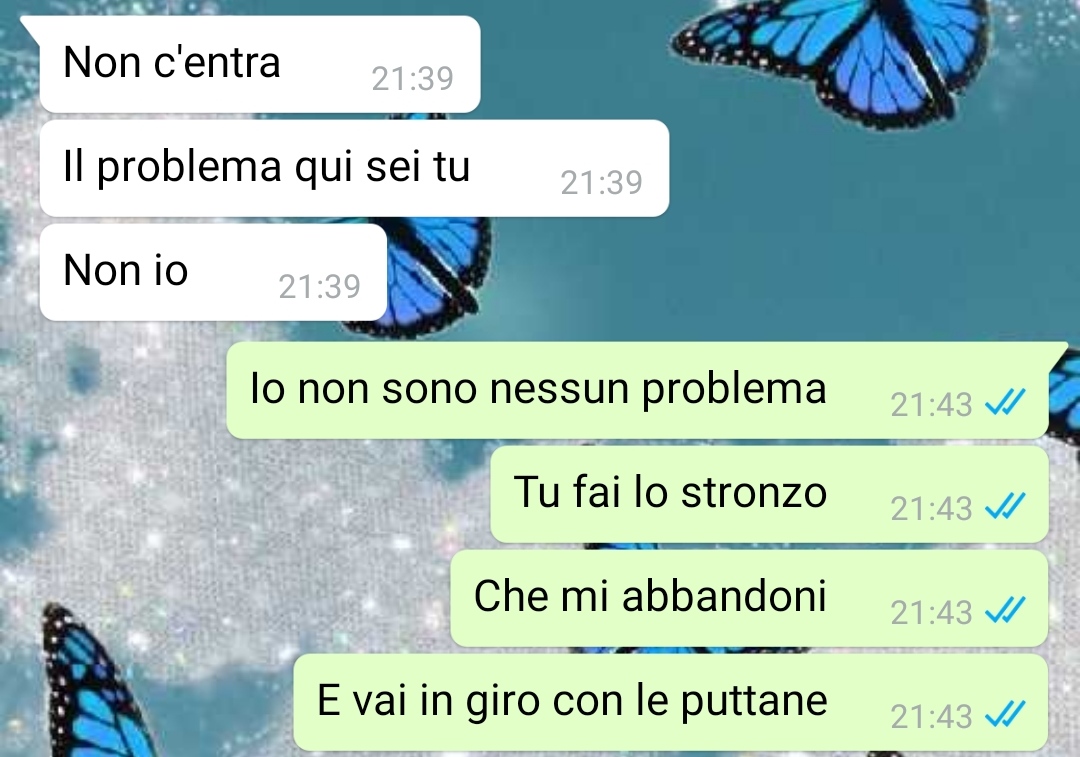
Task: Tap the 21:39 timestamp beside 'Non io'
Action: pos(320,287)
